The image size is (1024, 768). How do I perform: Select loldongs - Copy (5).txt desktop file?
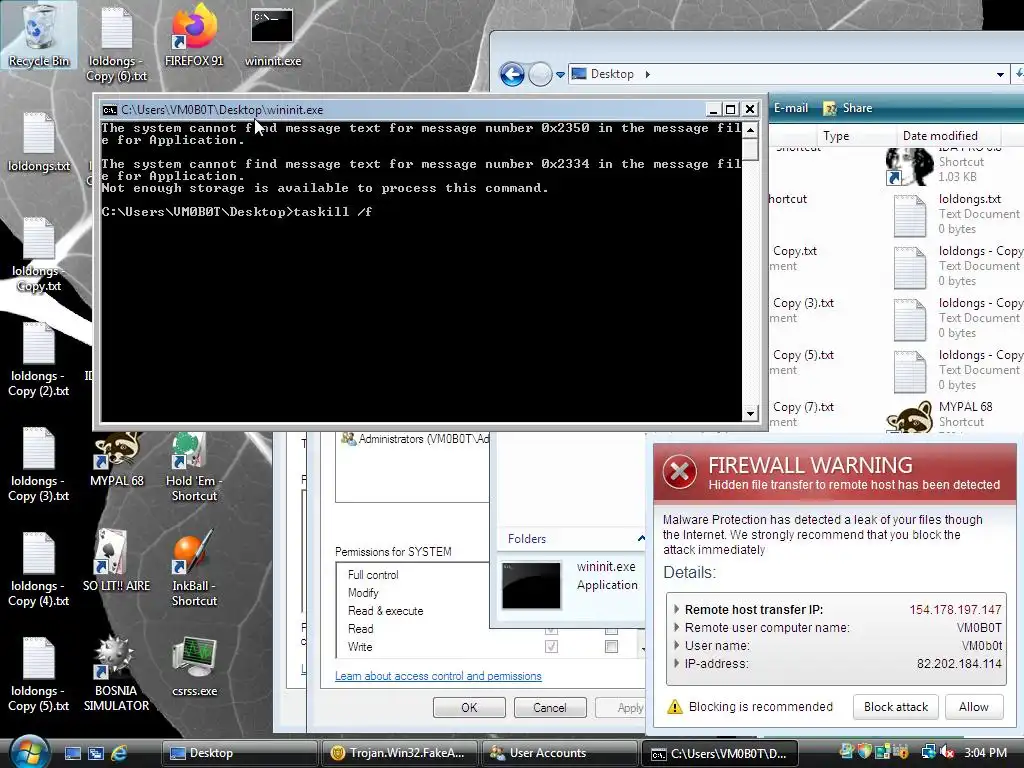pos(39,674)
